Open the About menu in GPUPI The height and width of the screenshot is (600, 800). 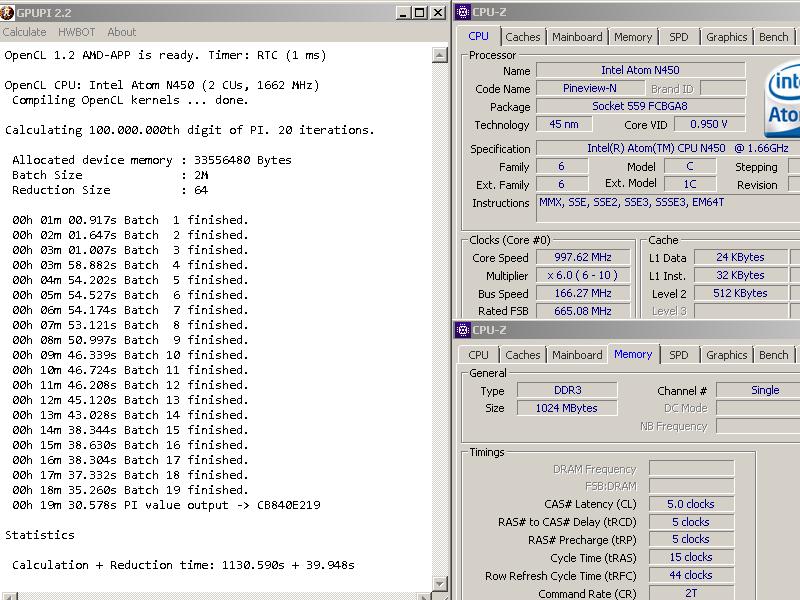click(121, 32)
